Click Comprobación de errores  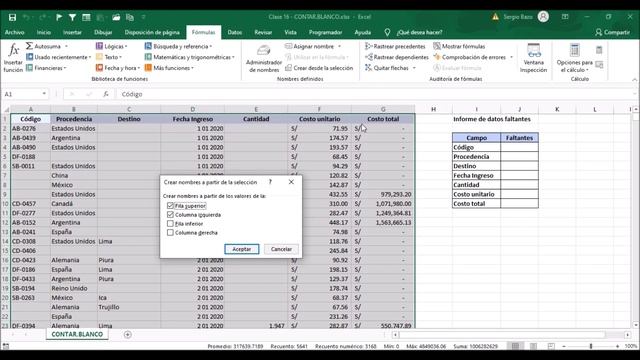point(470,57)
